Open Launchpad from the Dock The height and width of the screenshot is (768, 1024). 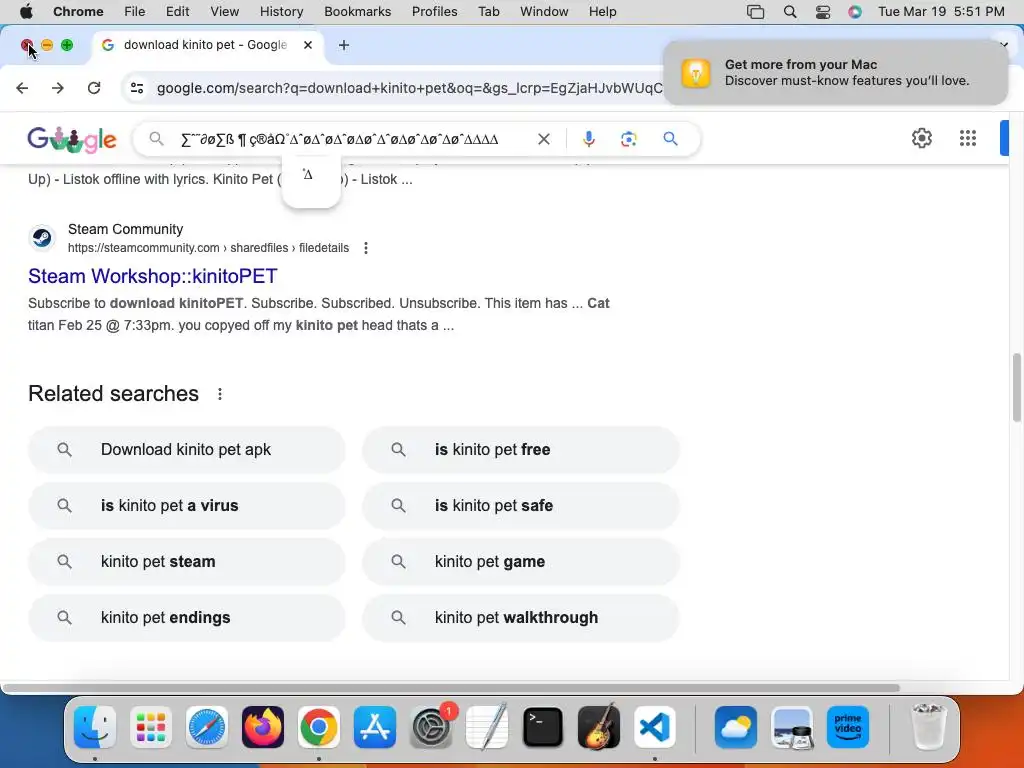151,727
